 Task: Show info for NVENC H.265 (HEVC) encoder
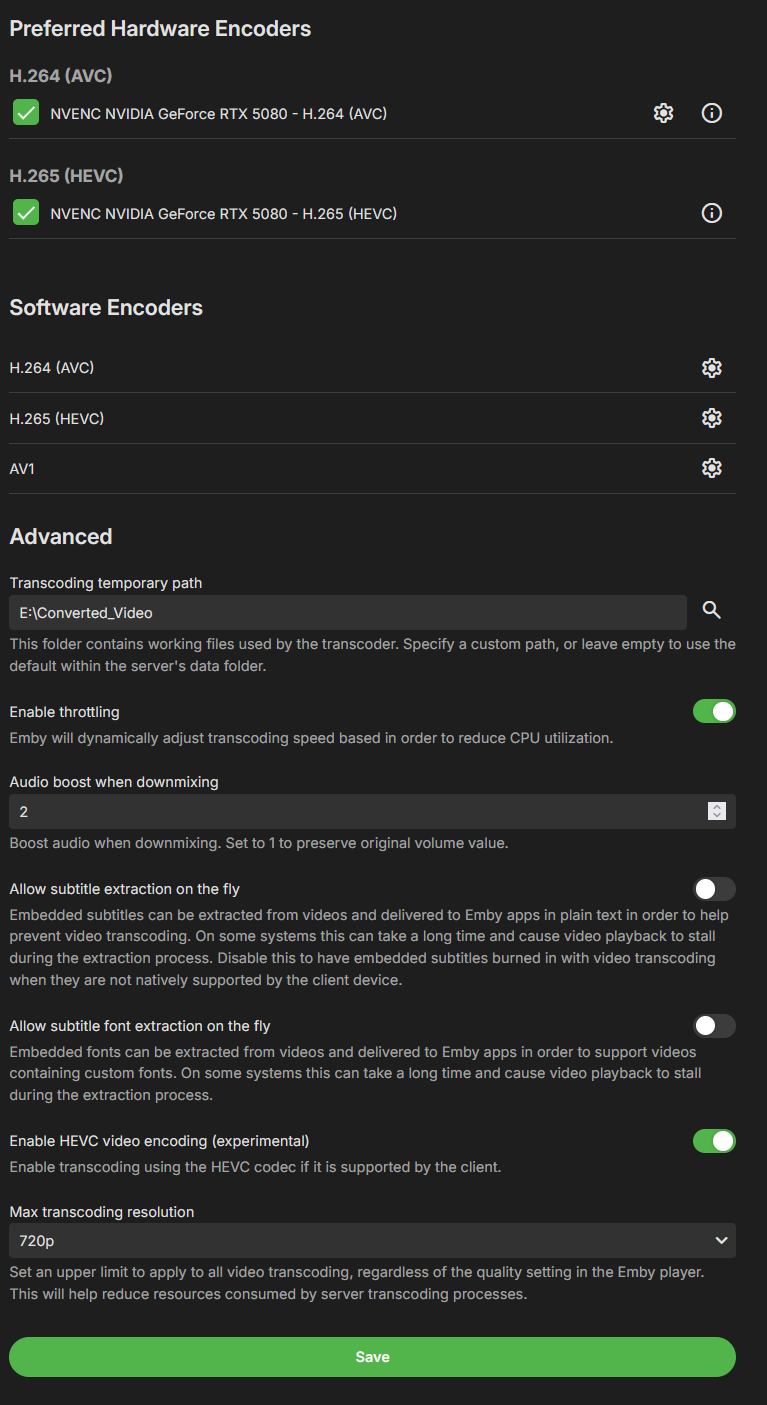coord(711,213)
